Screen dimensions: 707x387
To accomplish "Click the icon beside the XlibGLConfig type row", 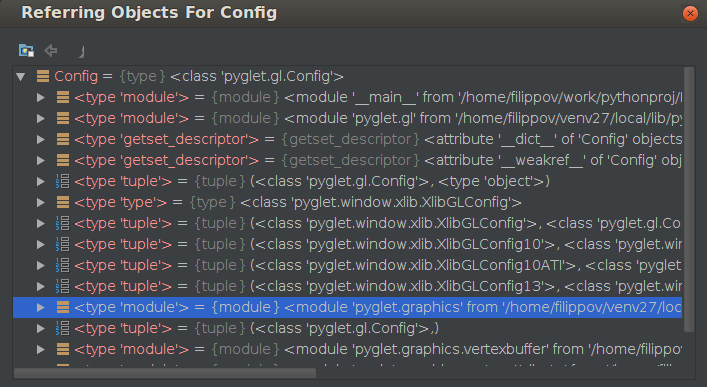I will pos(63,202).
